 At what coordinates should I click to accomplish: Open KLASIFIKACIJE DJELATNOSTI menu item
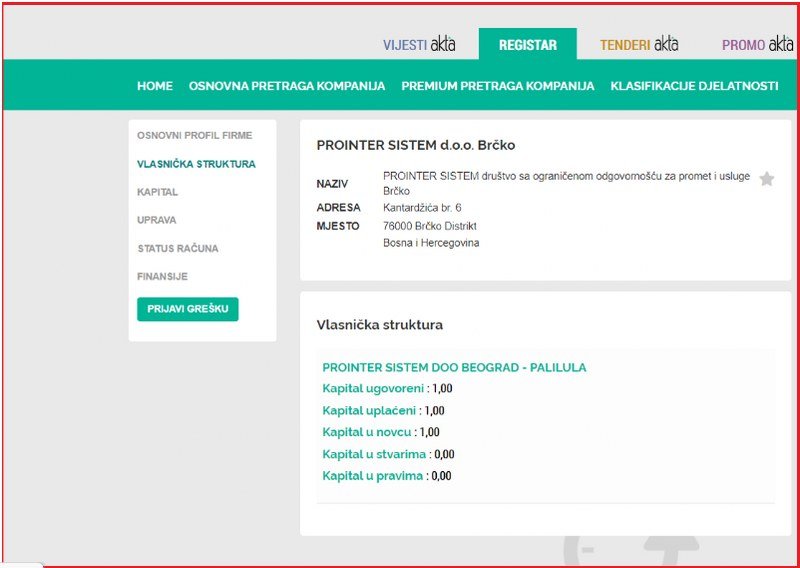click(x=694, y=86)
